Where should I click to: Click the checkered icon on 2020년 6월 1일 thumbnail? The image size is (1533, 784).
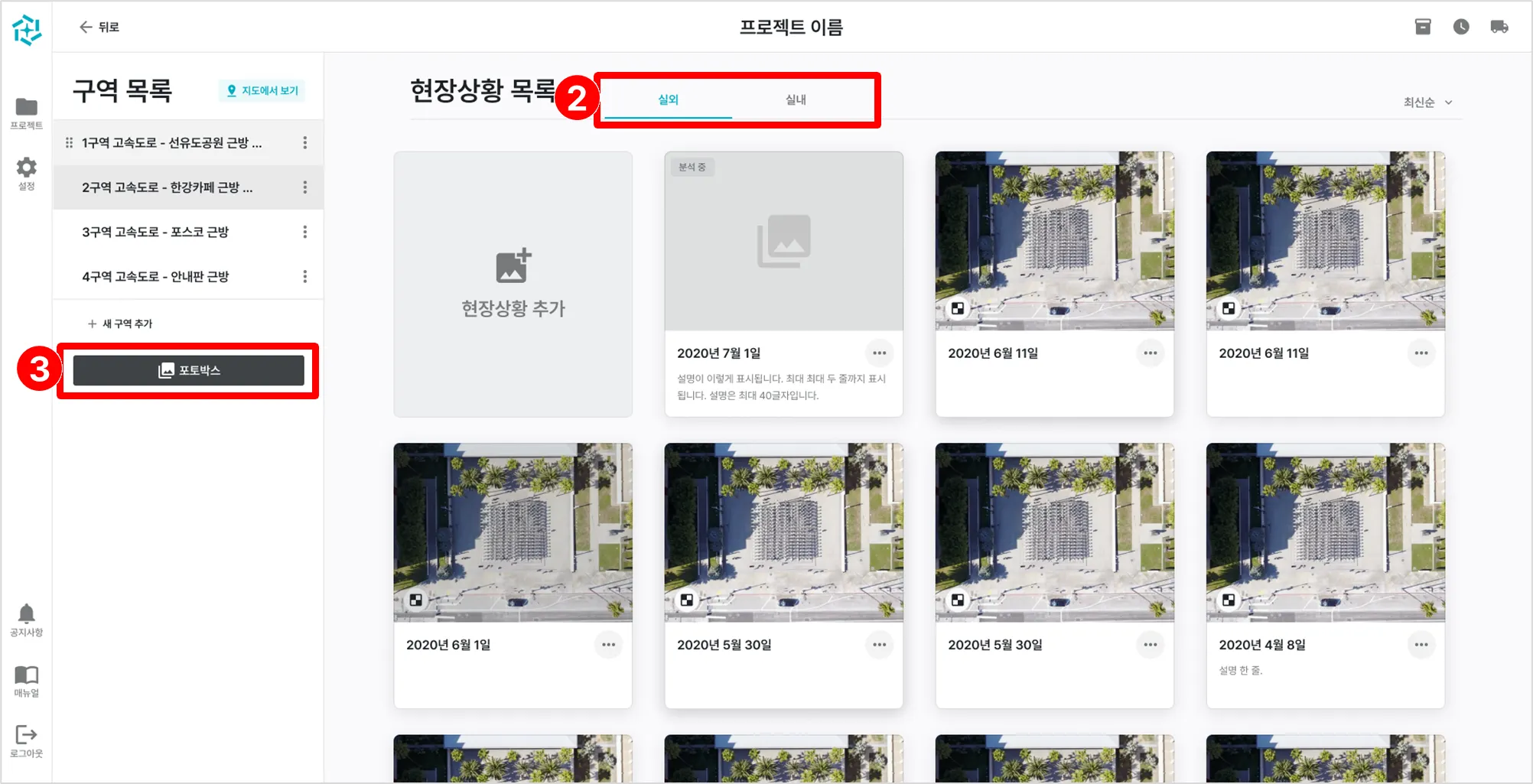click(416, 600)
